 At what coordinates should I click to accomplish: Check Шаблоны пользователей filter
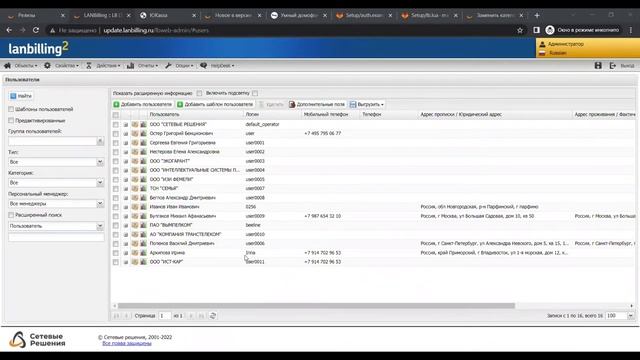(x=11, y=109)
